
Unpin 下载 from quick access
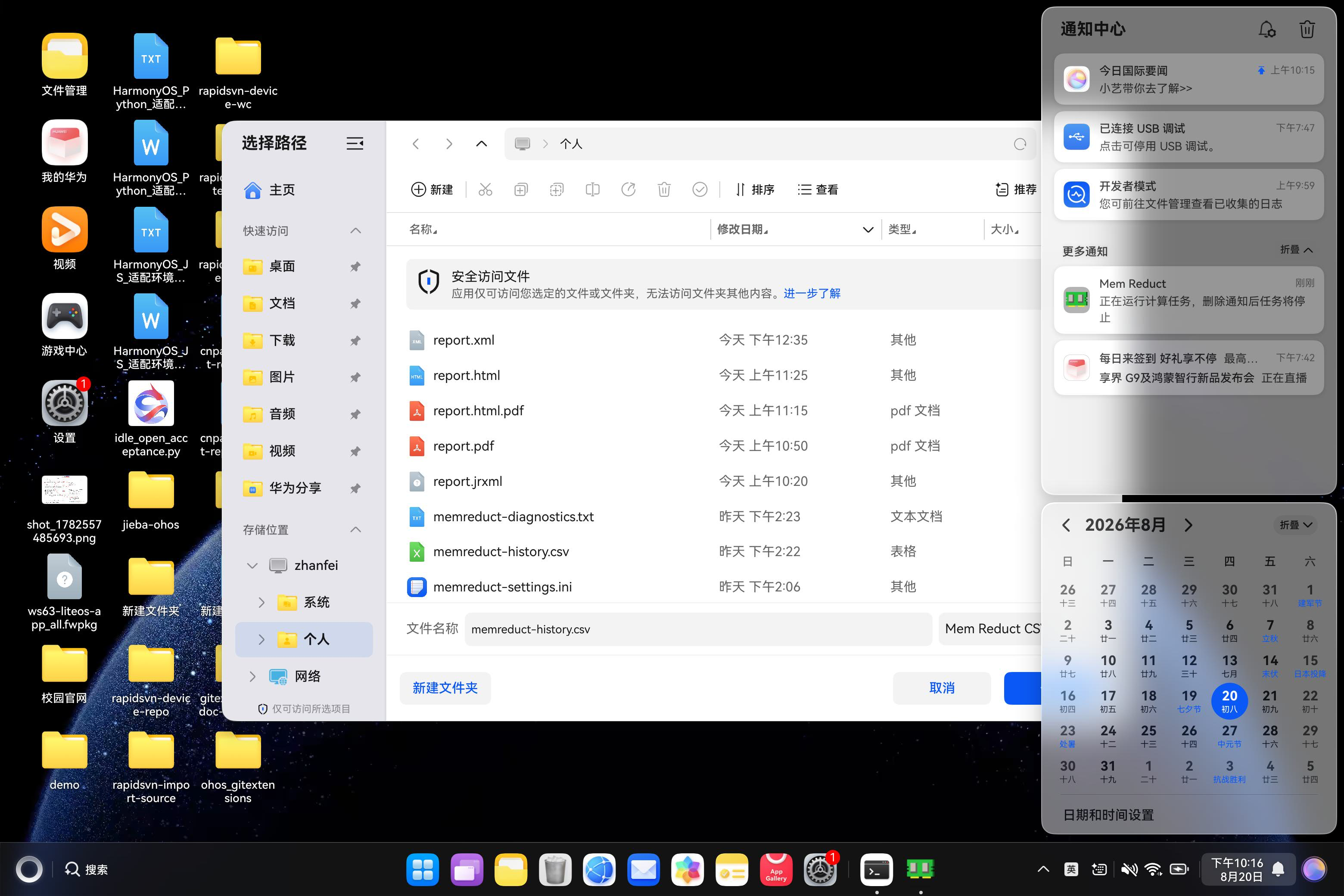tap(355, 341)
